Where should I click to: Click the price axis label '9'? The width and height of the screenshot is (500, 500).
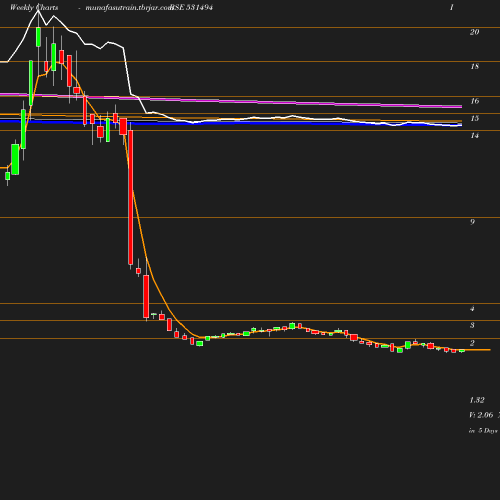[472, 222]
